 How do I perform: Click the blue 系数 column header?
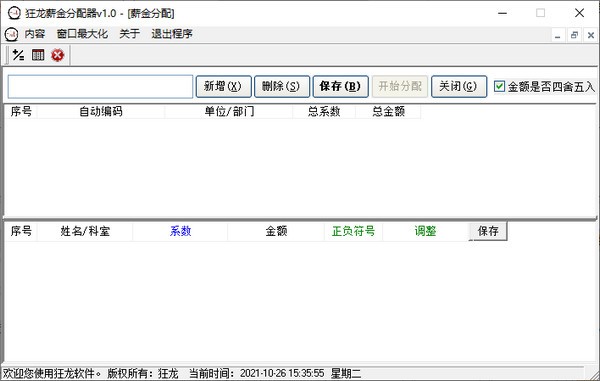point(180,231)
